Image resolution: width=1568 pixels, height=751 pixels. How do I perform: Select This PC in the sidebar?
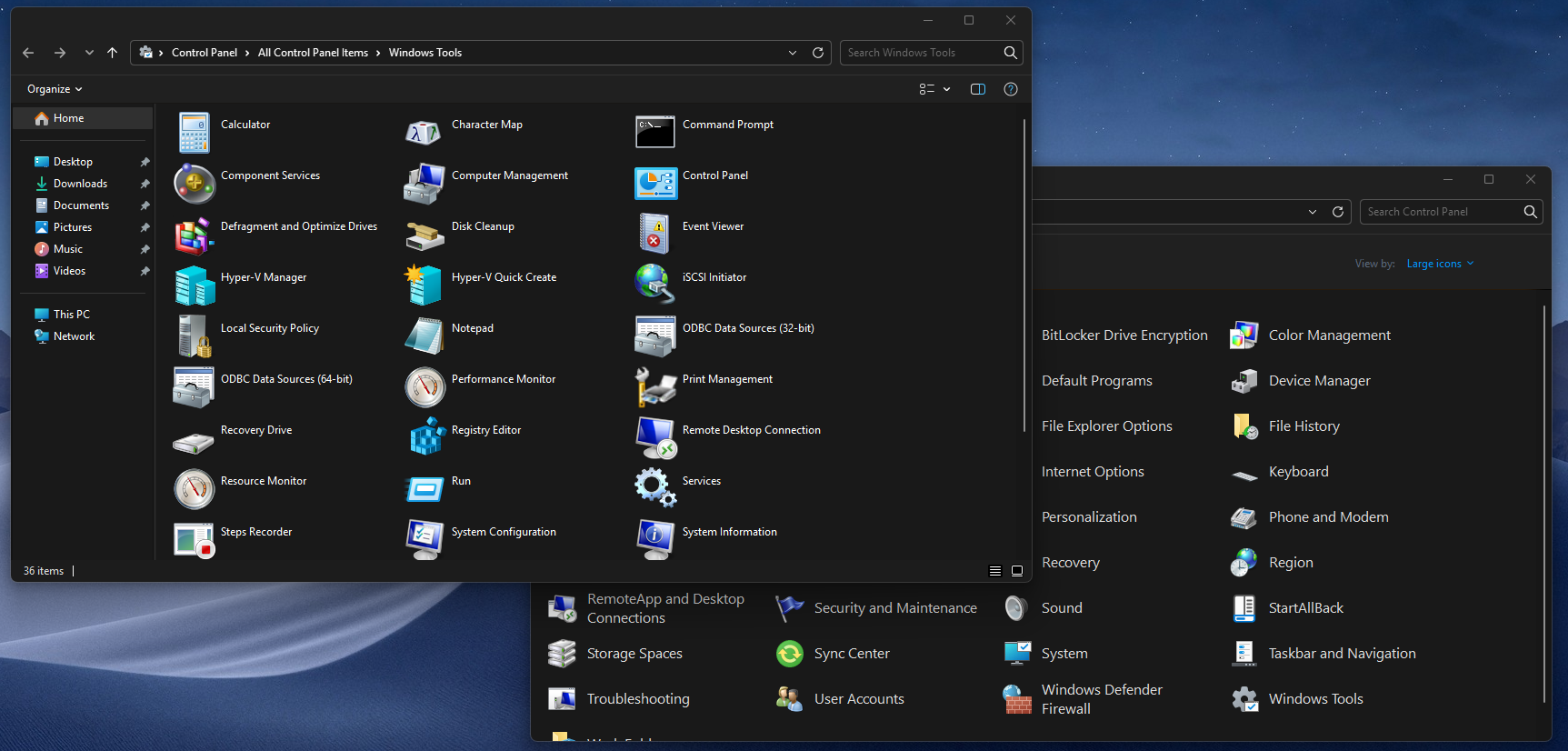point(71,315)
